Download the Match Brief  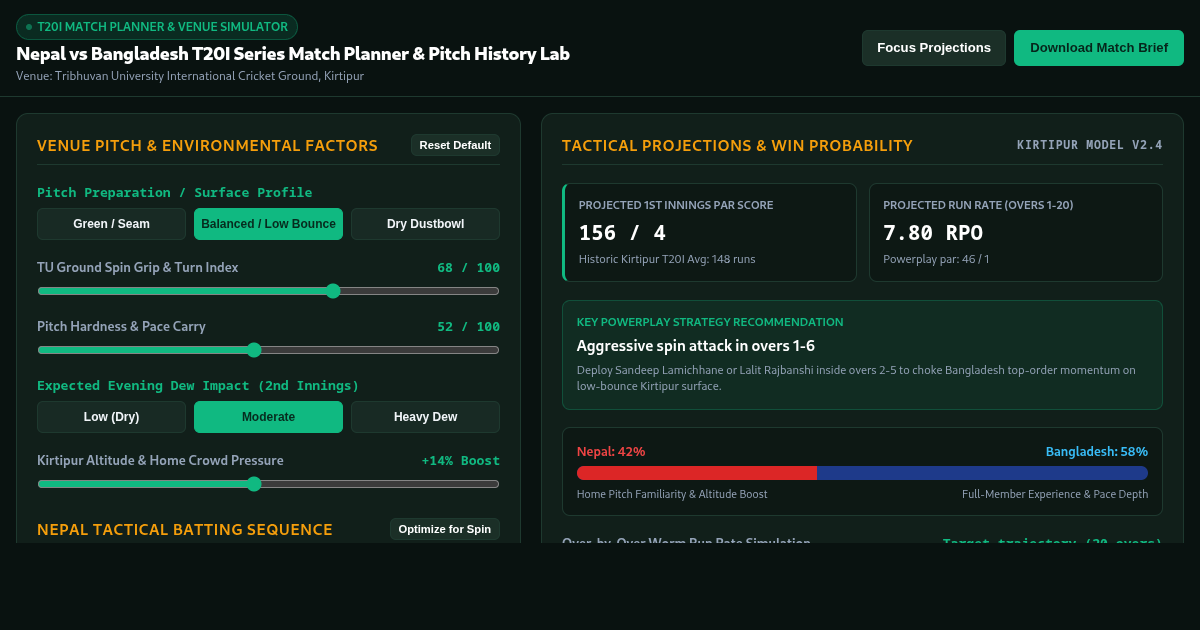click(1099, 48)
